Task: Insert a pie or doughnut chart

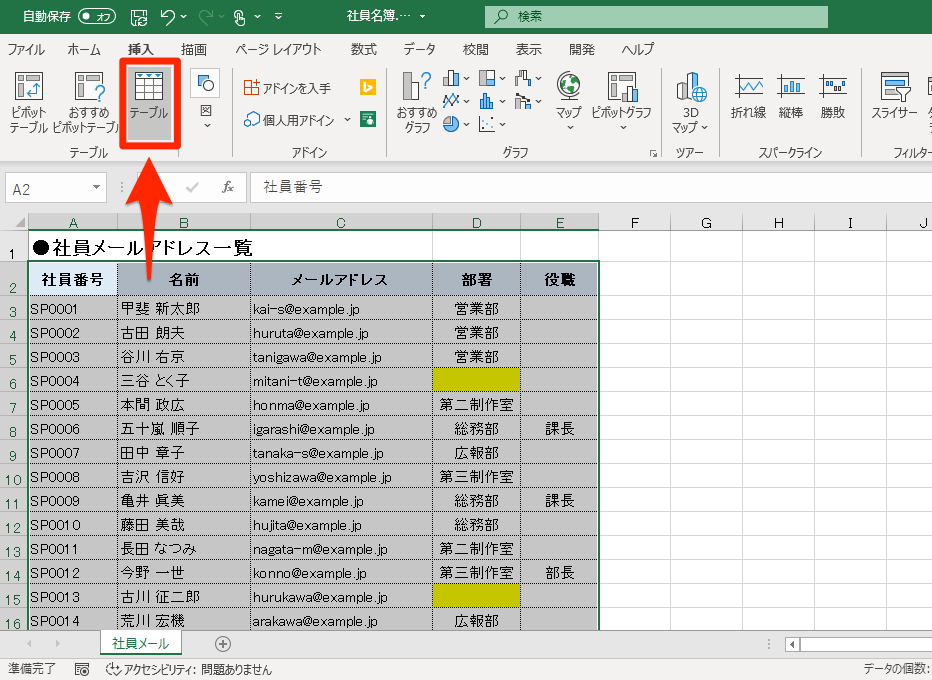Action: point(451,124)
